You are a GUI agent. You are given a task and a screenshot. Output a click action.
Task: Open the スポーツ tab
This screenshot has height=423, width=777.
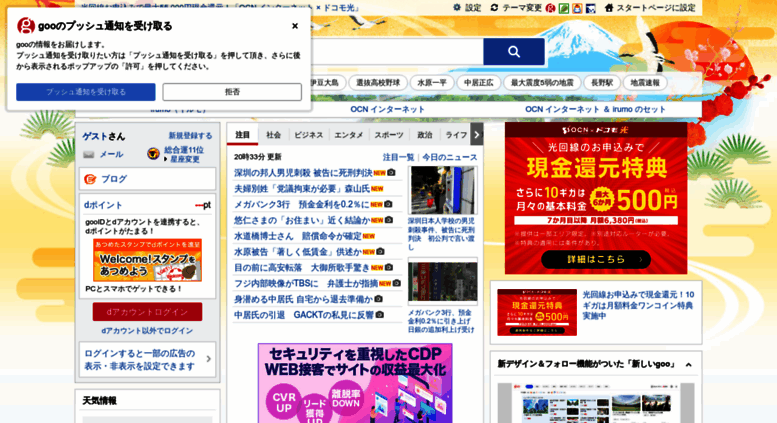point(389,135)
